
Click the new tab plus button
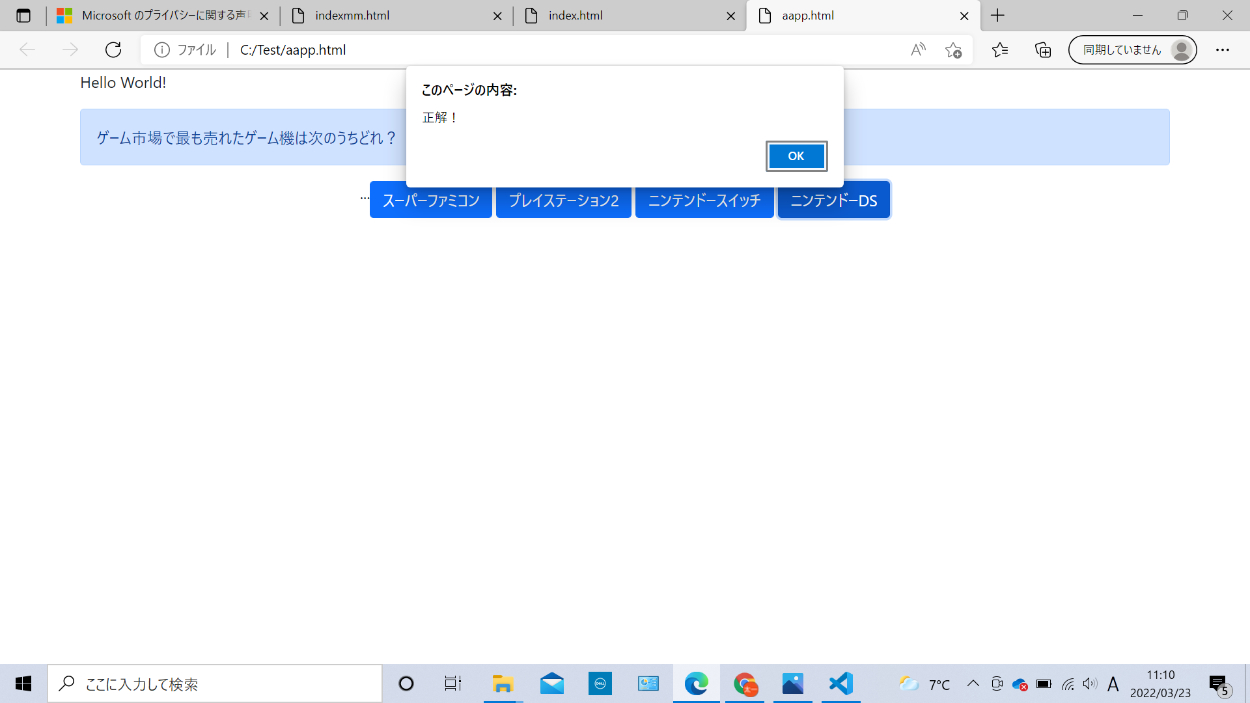coord(997,16)
